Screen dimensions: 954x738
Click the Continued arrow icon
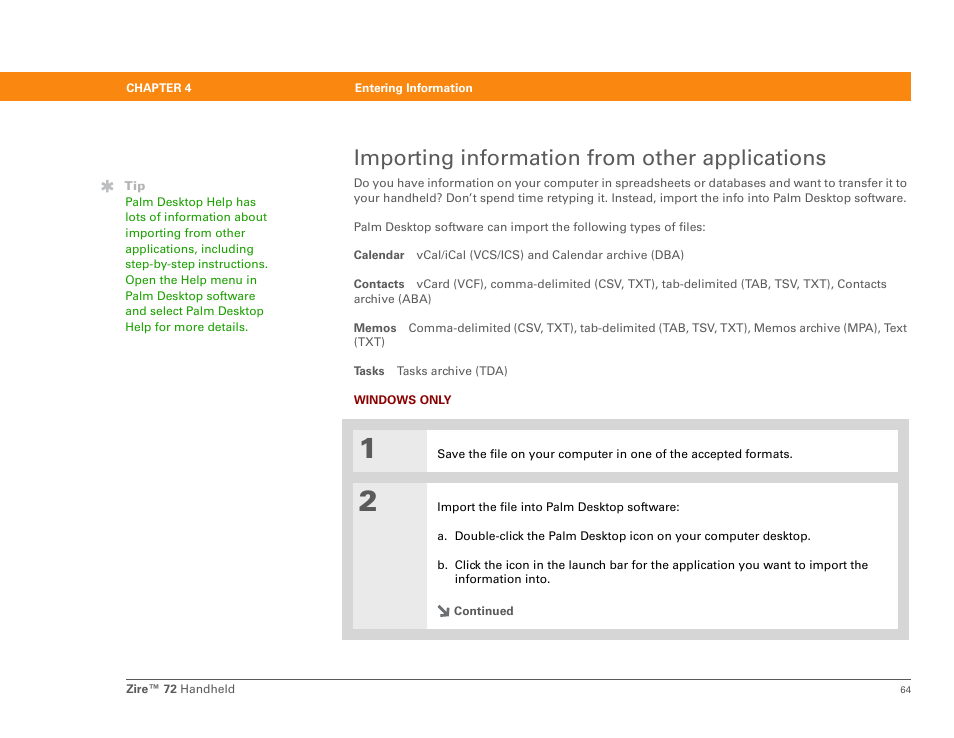pyautogui.click(x=444, y=611)
